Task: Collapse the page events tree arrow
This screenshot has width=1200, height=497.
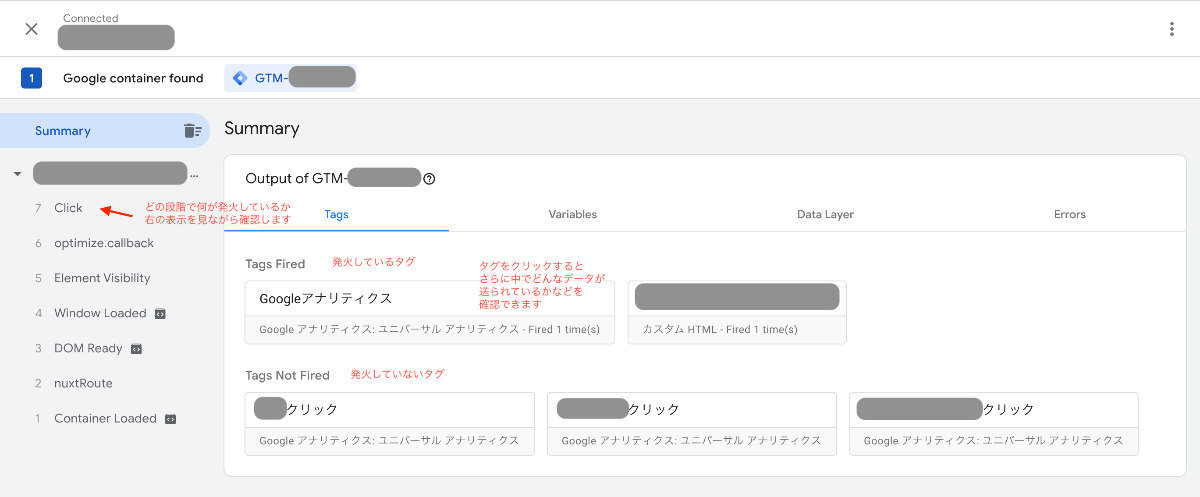Action: (x=17, y=174)
